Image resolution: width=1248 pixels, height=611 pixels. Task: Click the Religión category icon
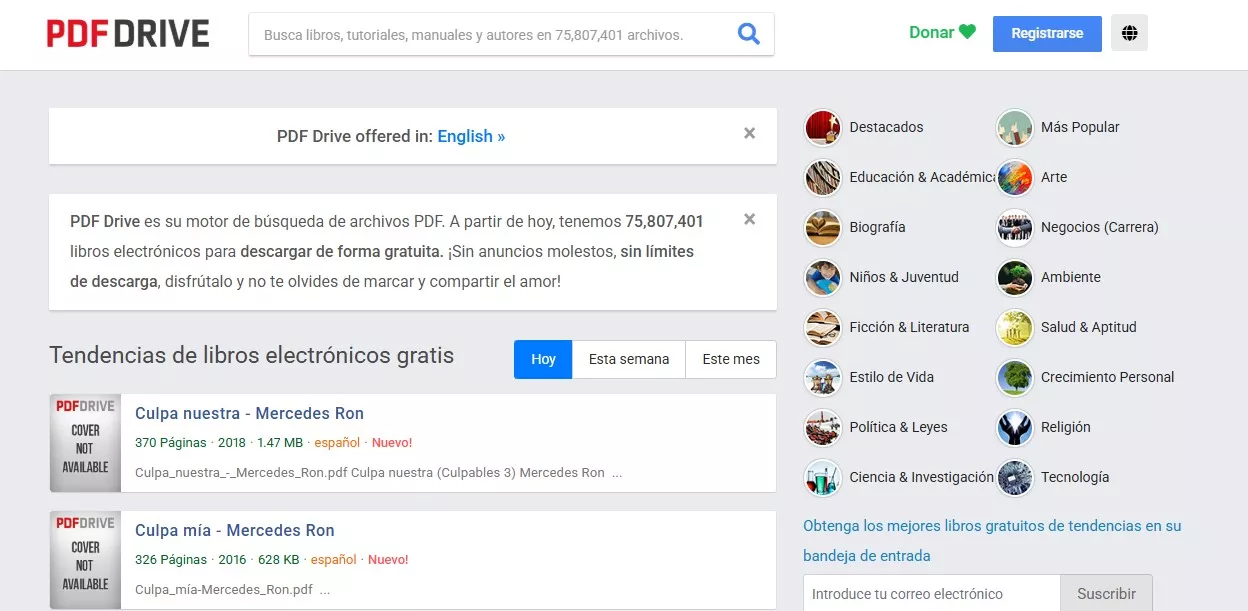tap(1015, 427)
